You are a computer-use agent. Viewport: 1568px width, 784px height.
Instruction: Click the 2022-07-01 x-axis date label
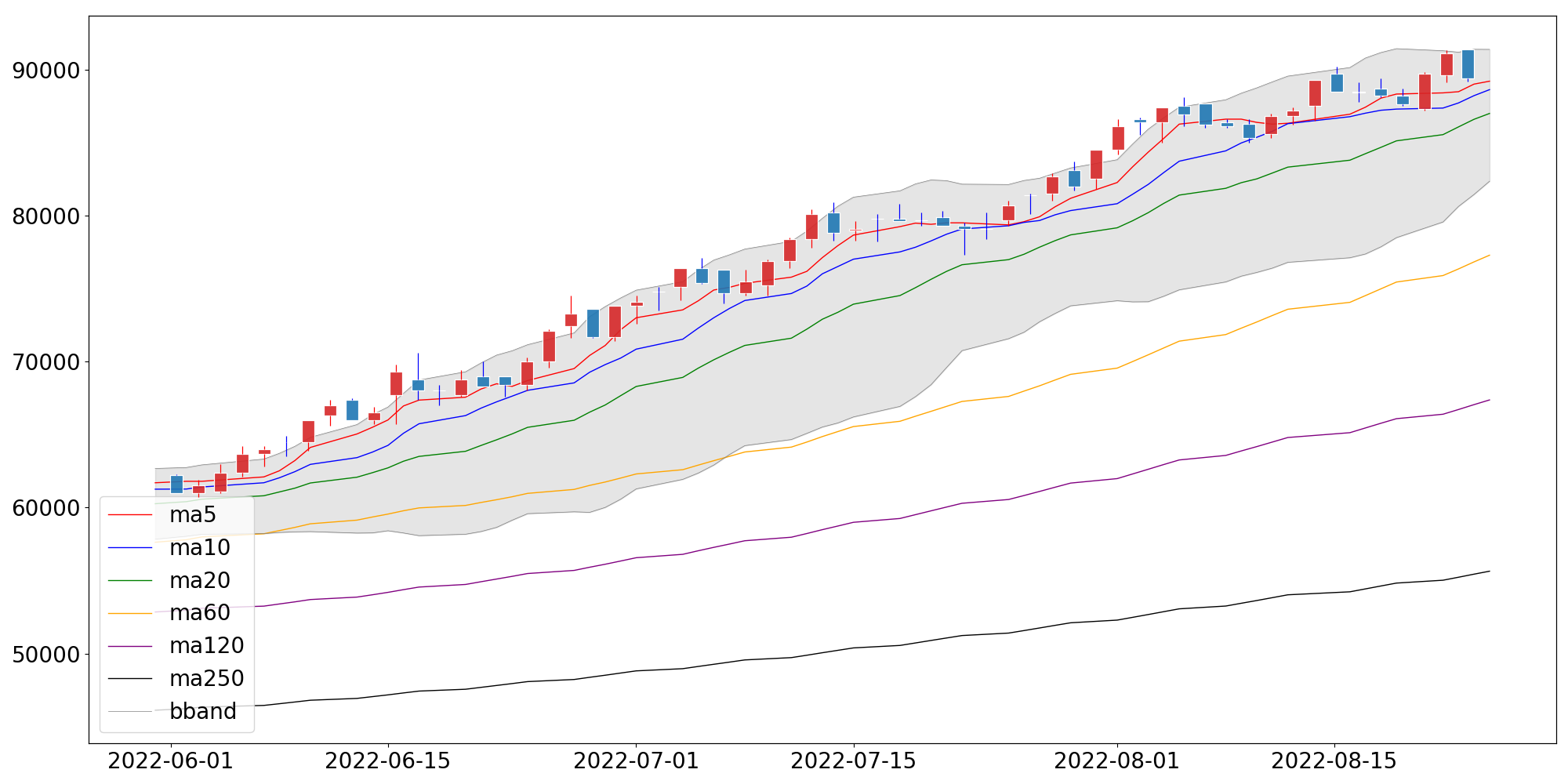tap(636, 761)
